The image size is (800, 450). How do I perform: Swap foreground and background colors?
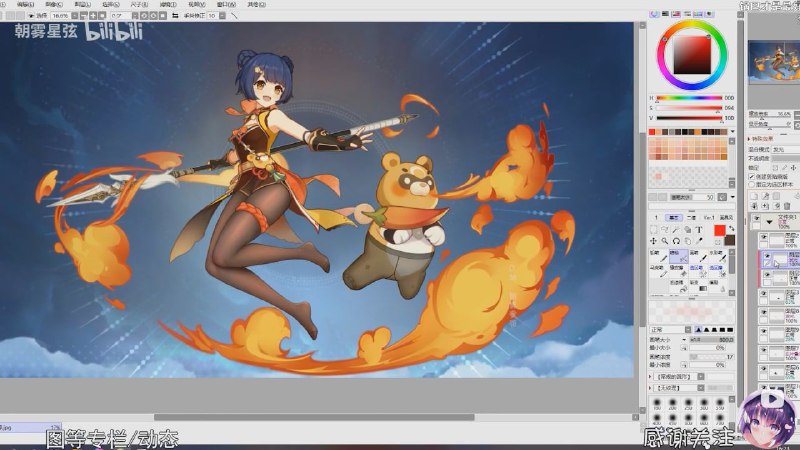[731, 229]
